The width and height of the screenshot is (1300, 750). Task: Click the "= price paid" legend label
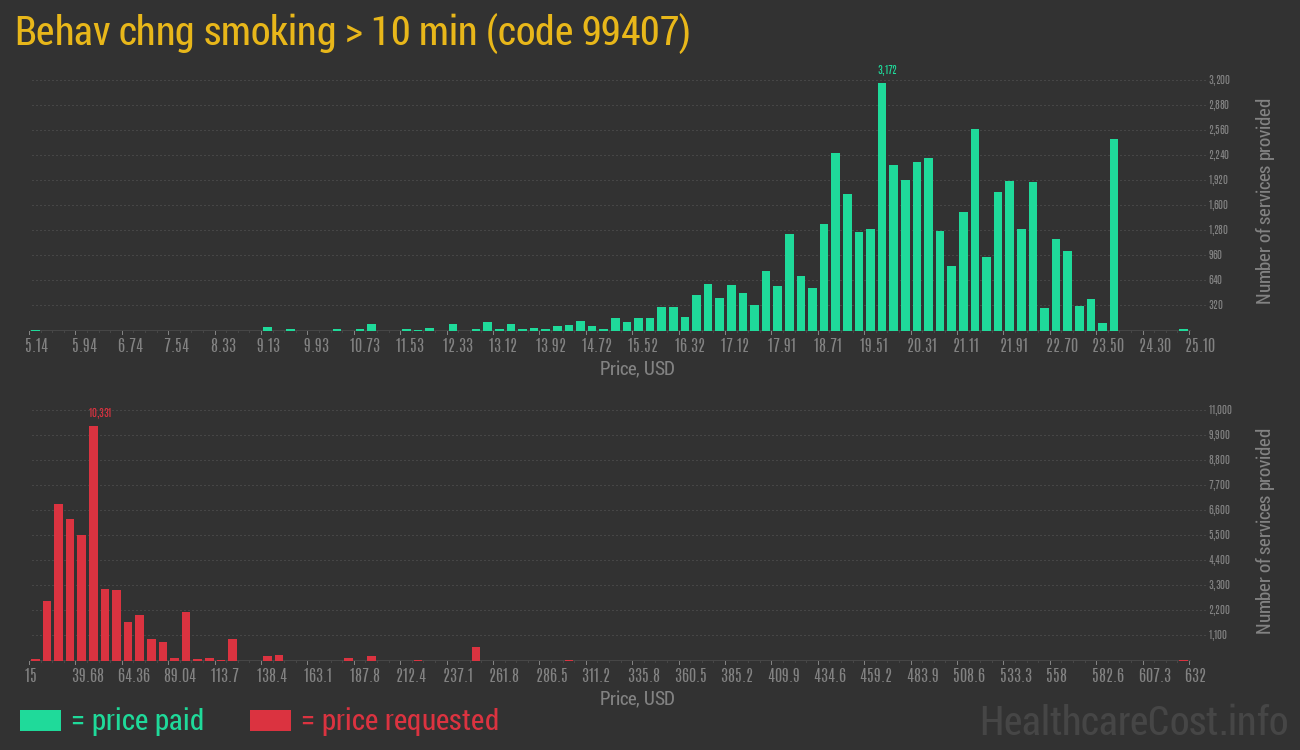[138, 720]
